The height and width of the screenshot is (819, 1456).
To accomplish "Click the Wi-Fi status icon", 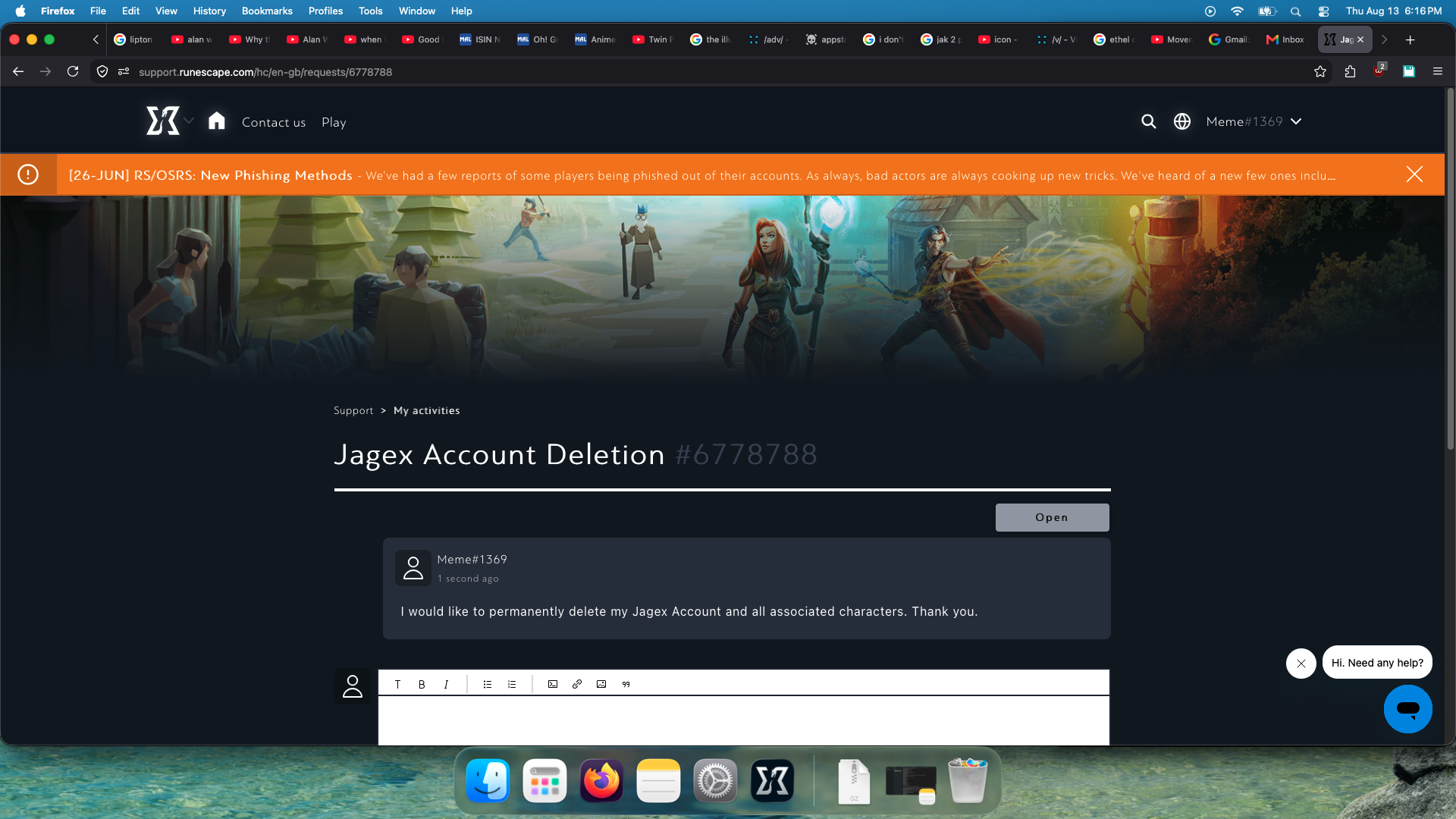I will (1237, 11).
